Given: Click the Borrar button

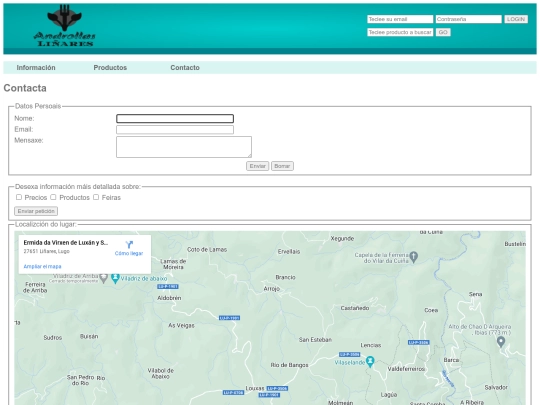Looking at the screenshot, I should point(282,166).
